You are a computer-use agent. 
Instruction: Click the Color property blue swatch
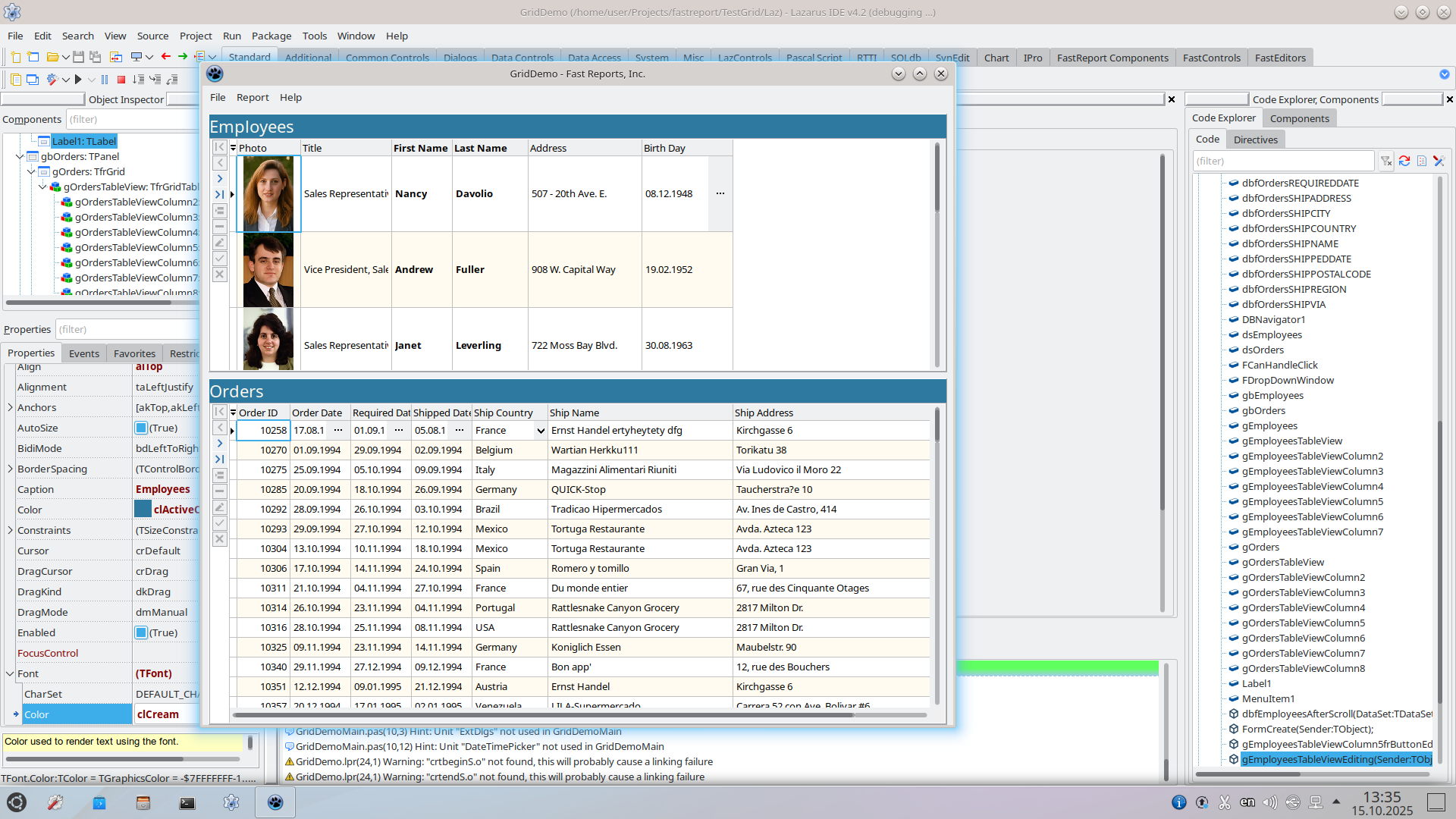click(x=143, y=510)
